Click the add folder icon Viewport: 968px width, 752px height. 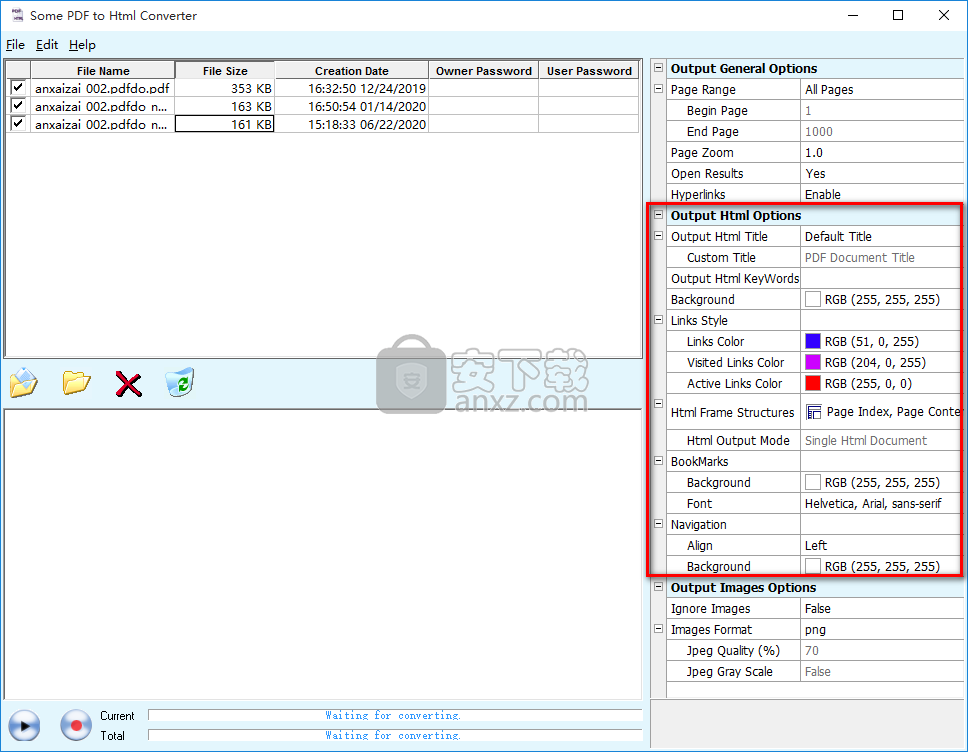click(77, 383)
